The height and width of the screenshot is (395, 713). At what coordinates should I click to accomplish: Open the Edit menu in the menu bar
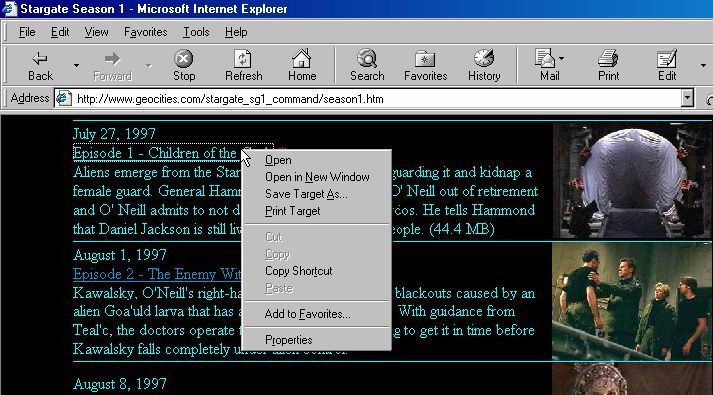coord(60,32)
